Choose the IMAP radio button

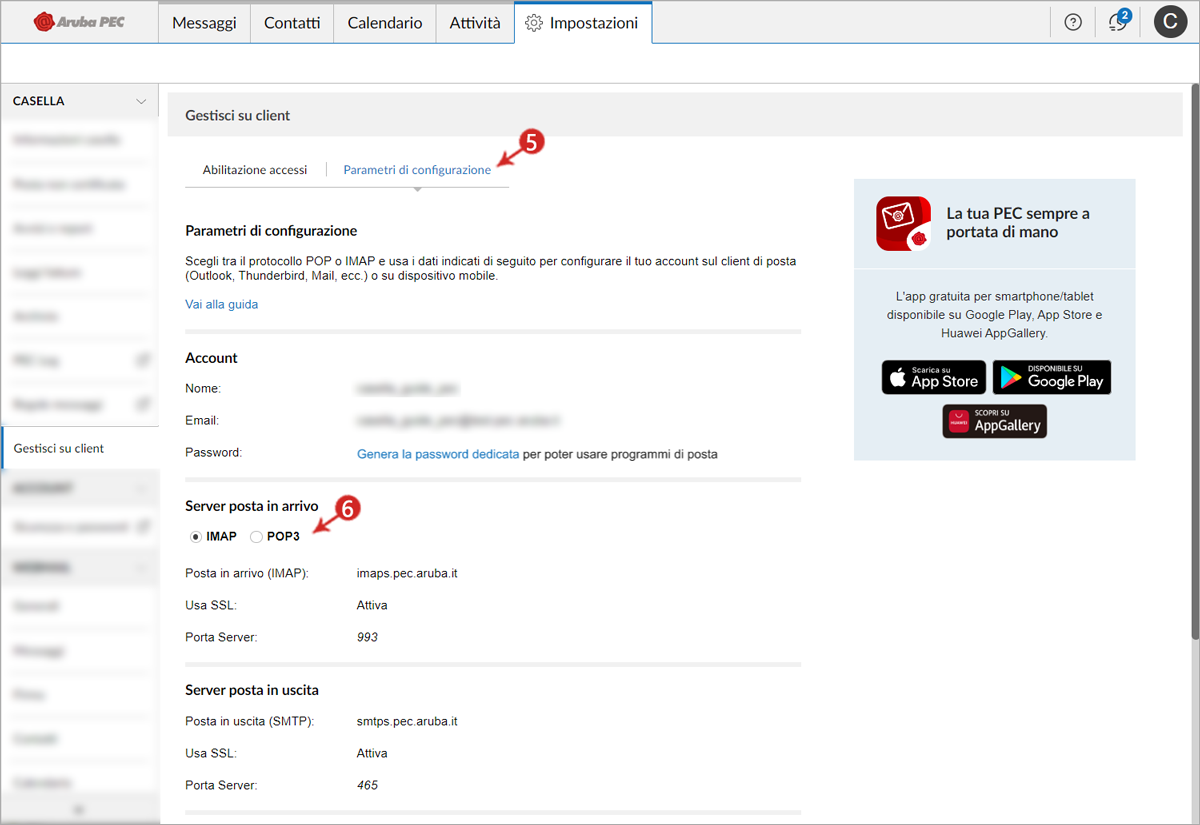[196, 537]
